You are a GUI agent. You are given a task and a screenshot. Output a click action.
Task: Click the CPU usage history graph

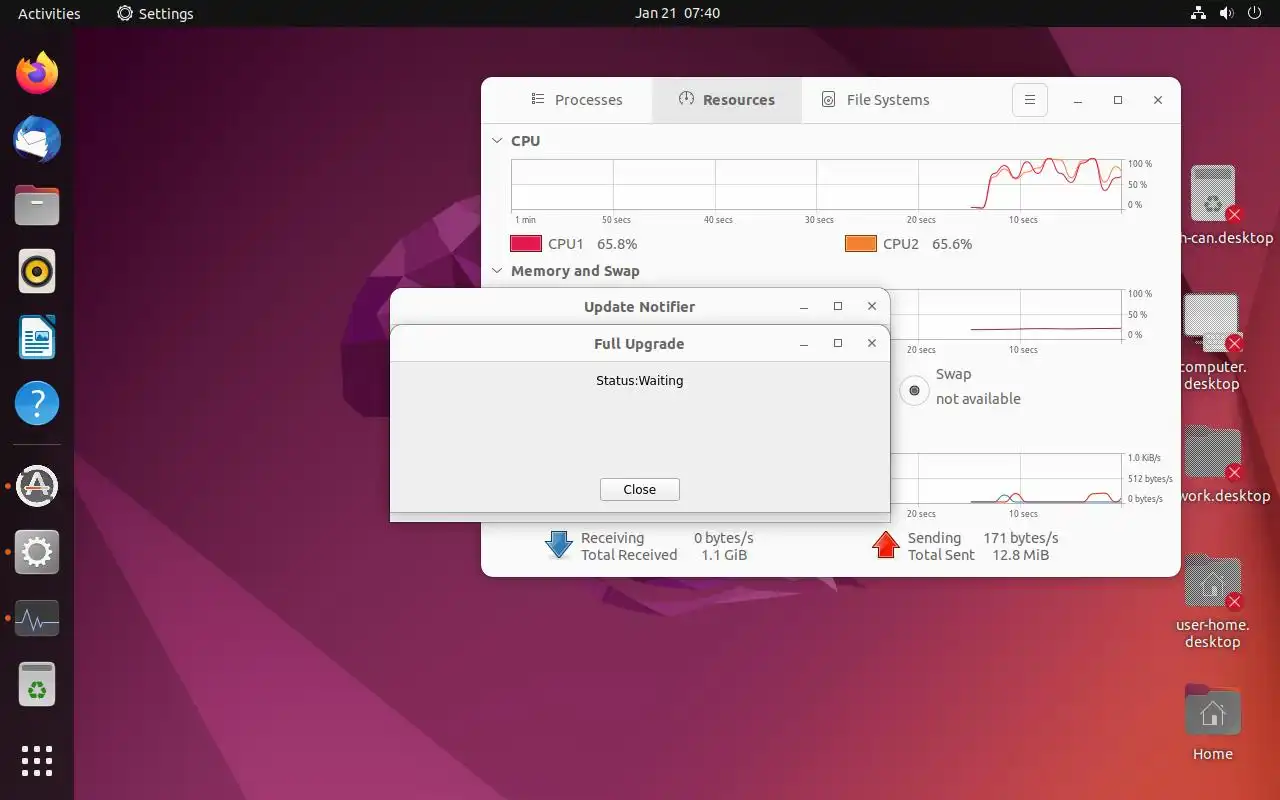(x=816, y=184)
